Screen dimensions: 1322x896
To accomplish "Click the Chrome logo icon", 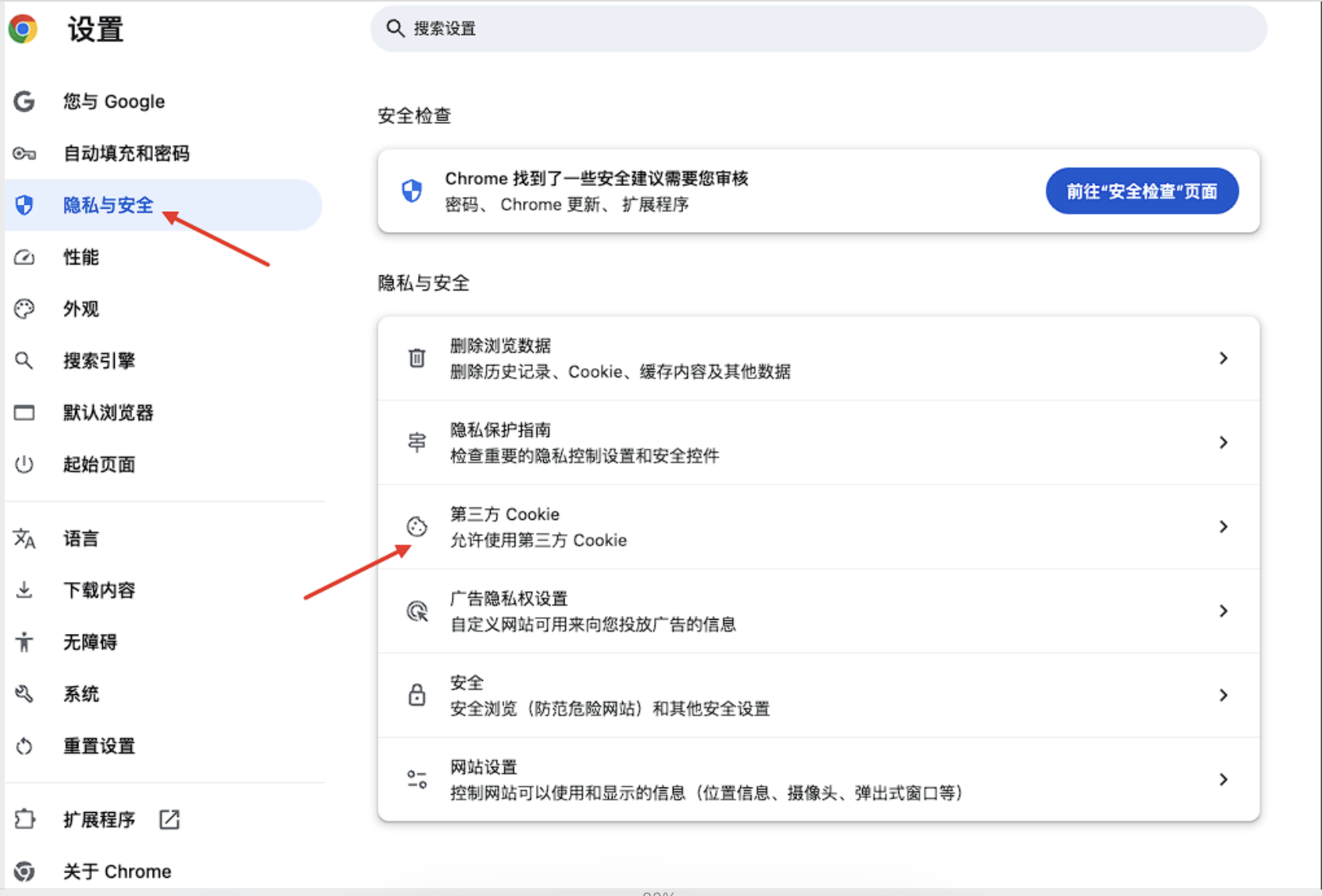I will (x=24, y=28).
